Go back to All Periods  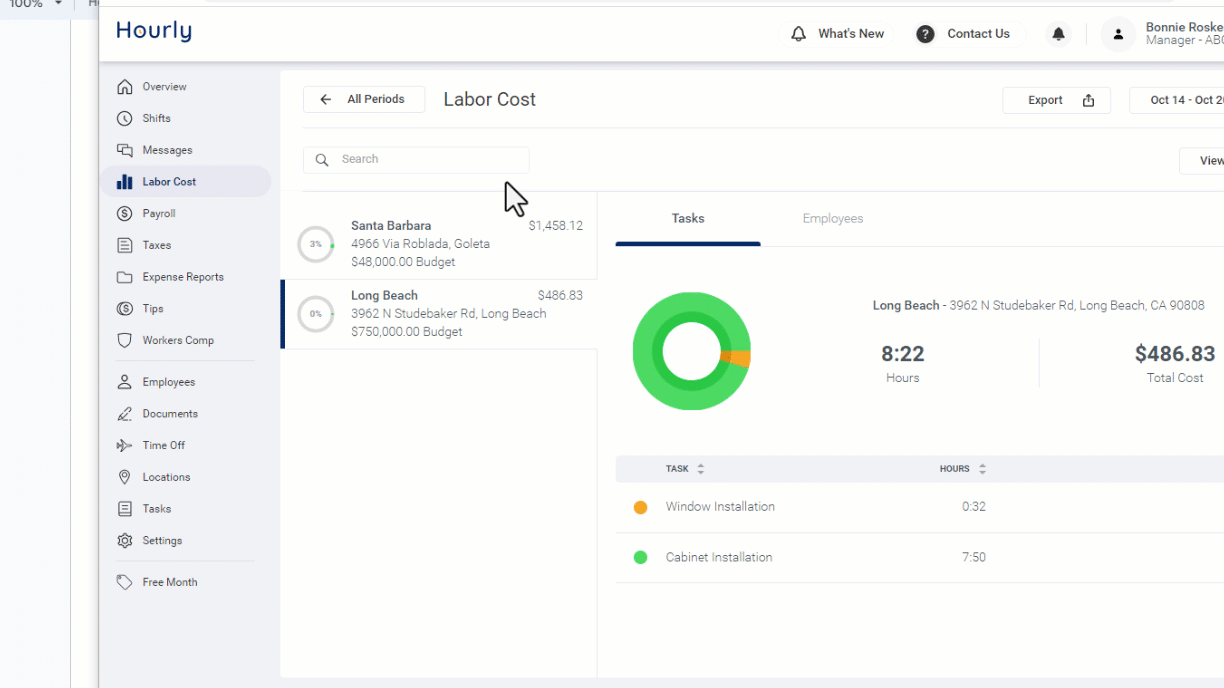364,100
